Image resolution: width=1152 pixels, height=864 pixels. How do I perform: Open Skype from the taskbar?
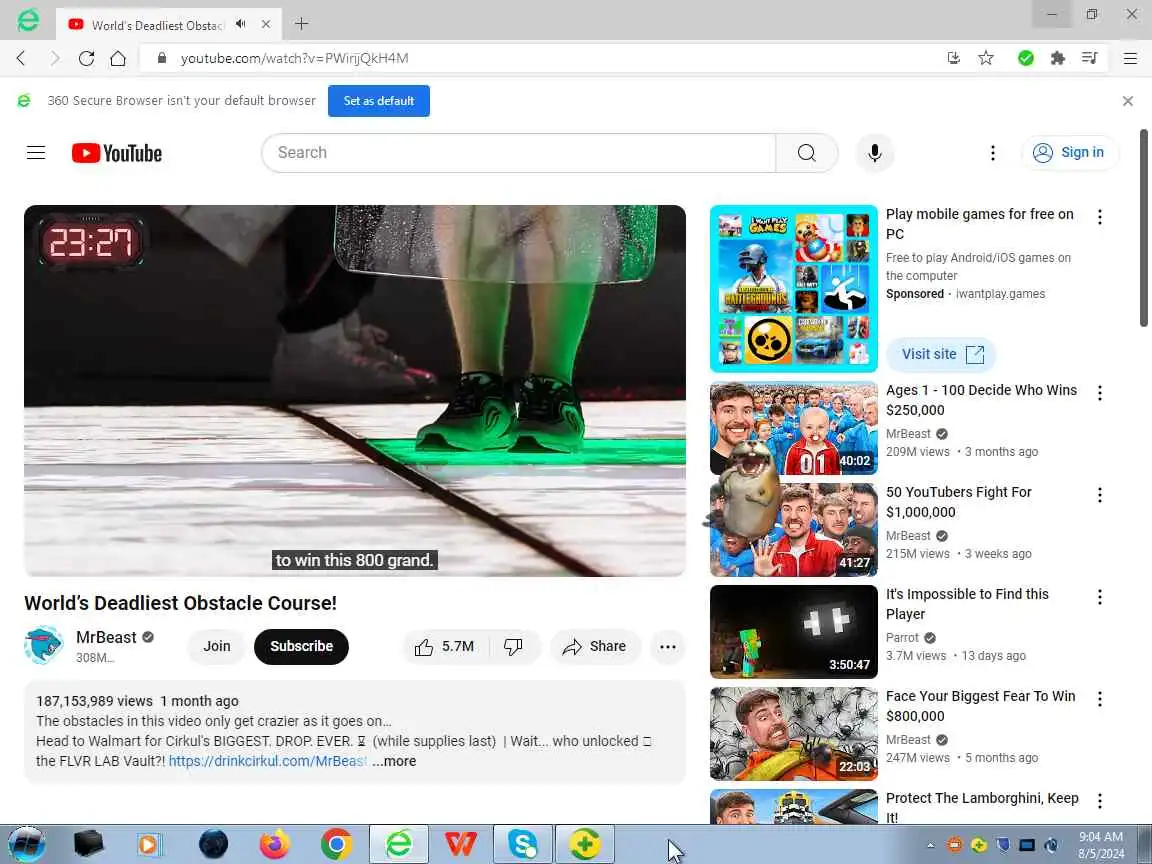point(522,844)
